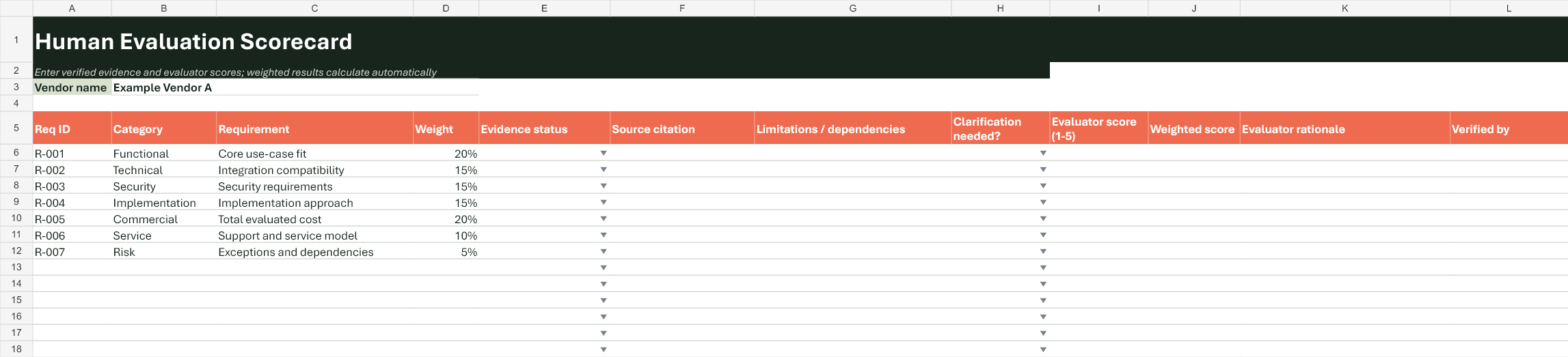Select the Security category cell
Viewport: 1568px width, 357px height.
tap(164, 186)
